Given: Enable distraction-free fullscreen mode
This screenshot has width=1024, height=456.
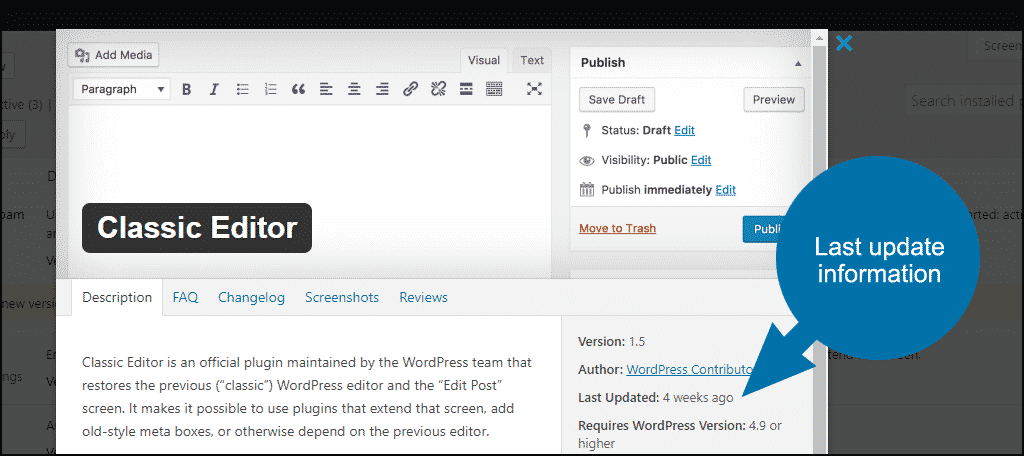Looking at the screenshot, I should [x=534, y=90].
